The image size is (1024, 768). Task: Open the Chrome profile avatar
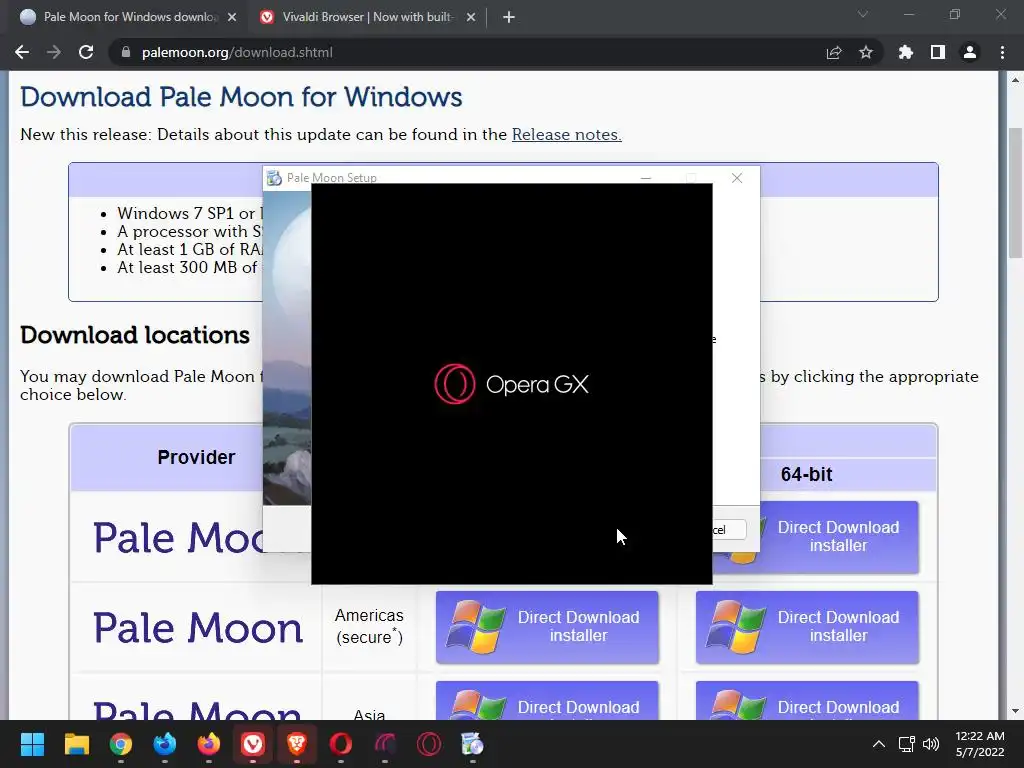pyautogui.click(x=970, y=52)
